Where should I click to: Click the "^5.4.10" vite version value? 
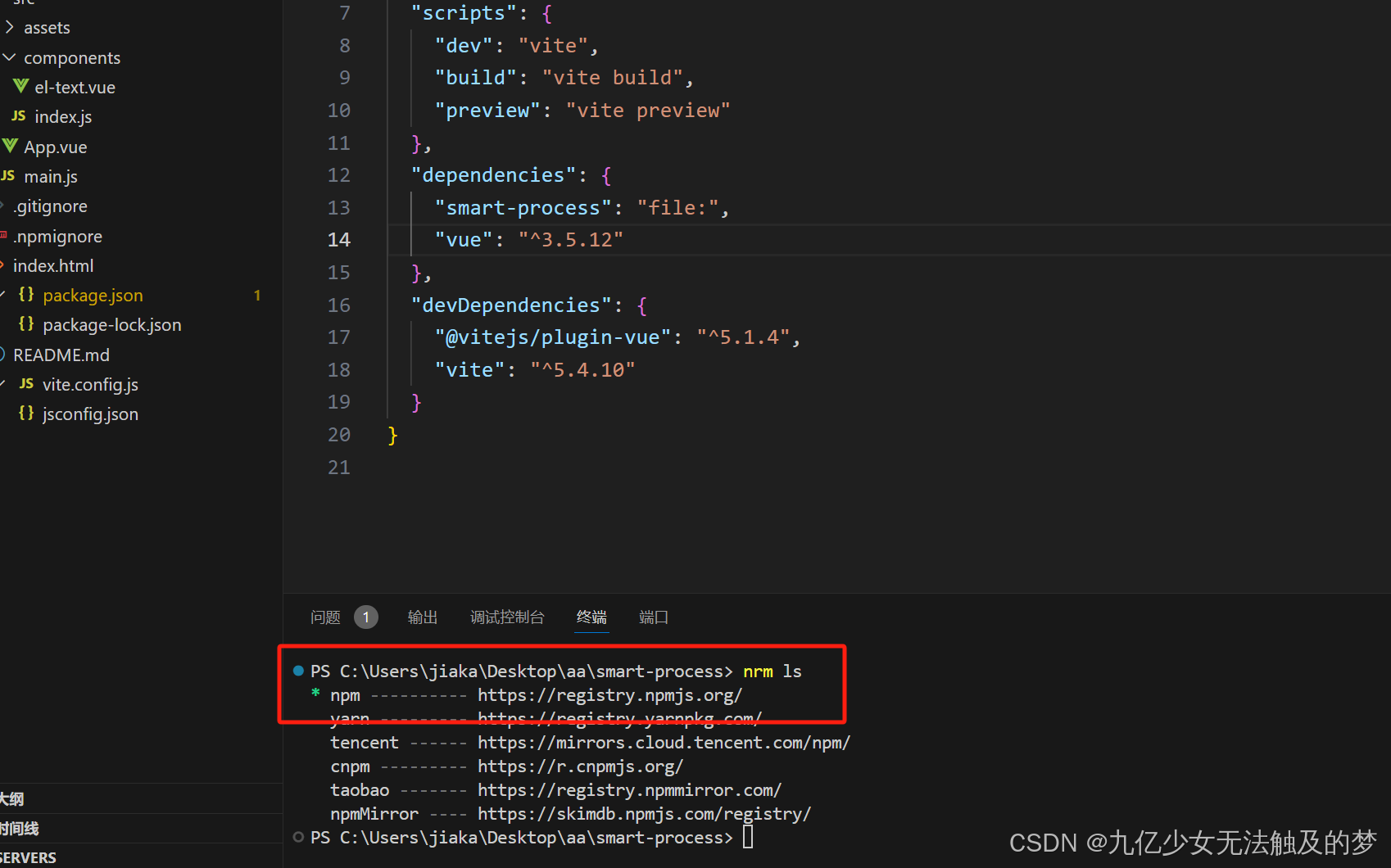point(582,370)
